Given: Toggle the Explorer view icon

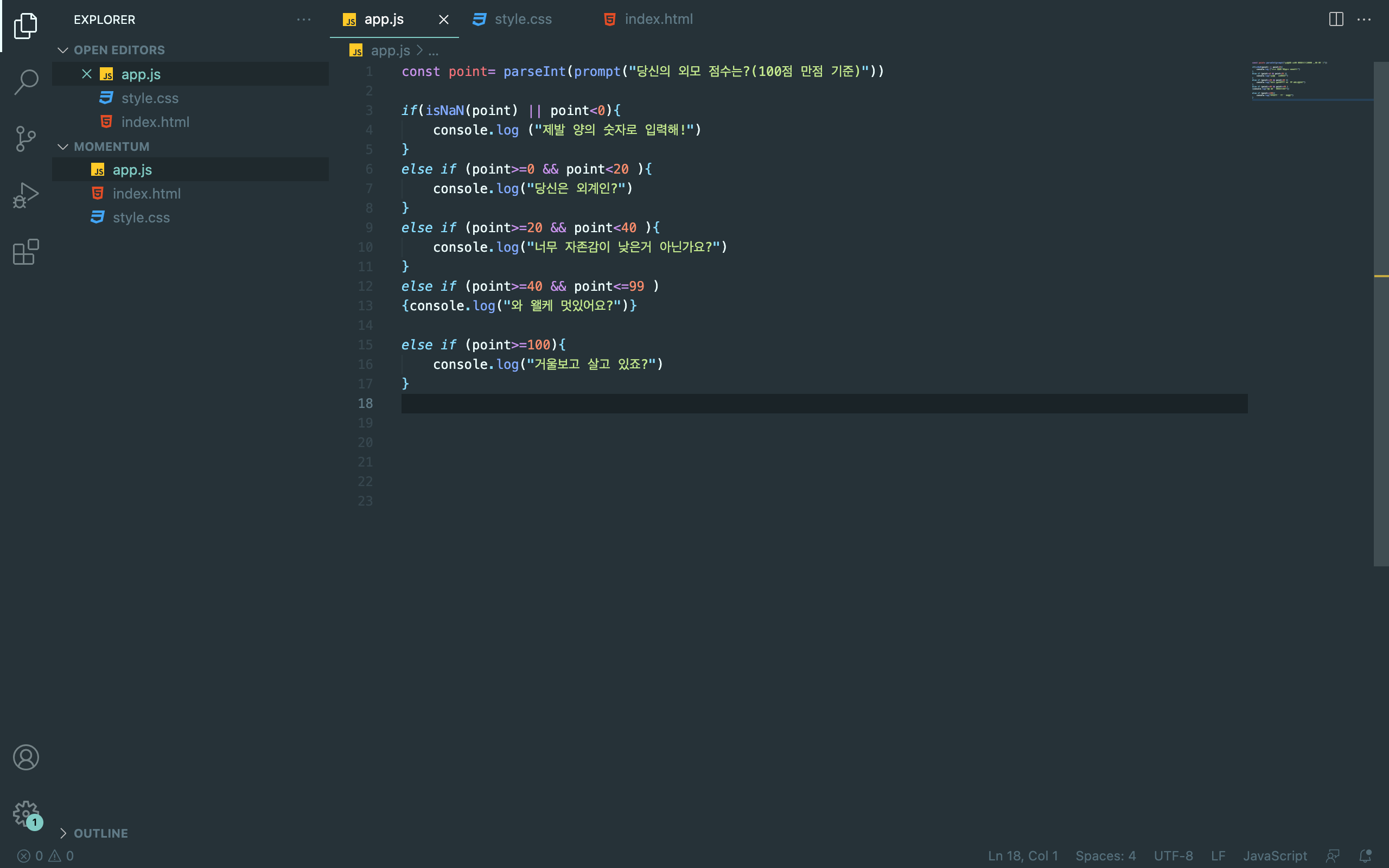Looking at the screenshot, I should pyautogui.click(x=26, y=26).
